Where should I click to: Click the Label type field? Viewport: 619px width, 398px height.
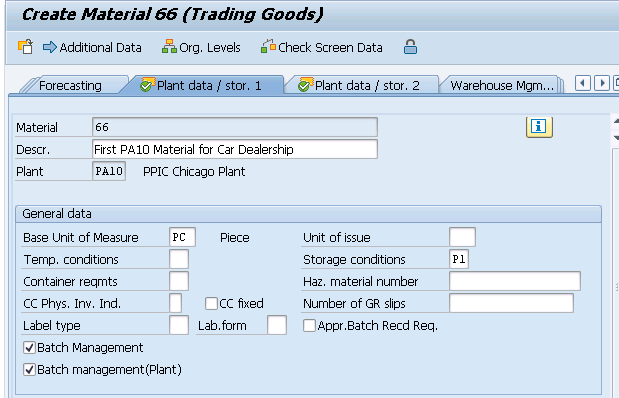tap(179, 326)
